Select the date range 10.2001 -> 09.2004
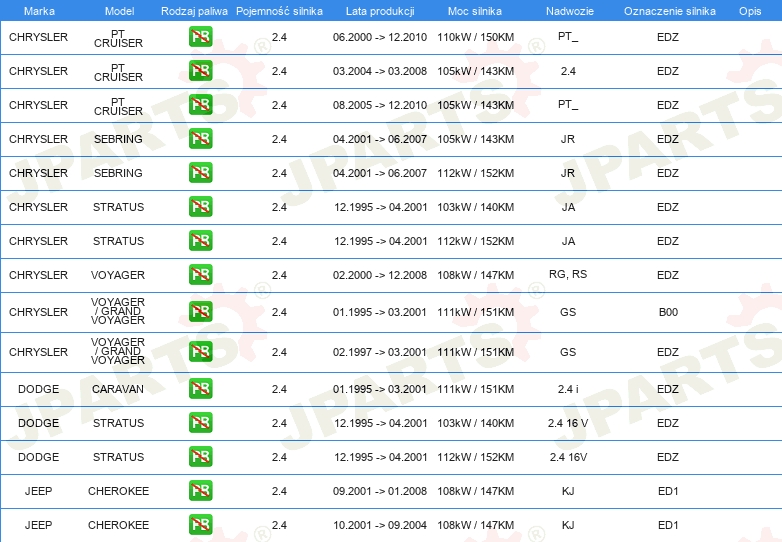This screenshot has width=782, height=542. (x=380, y=525)
